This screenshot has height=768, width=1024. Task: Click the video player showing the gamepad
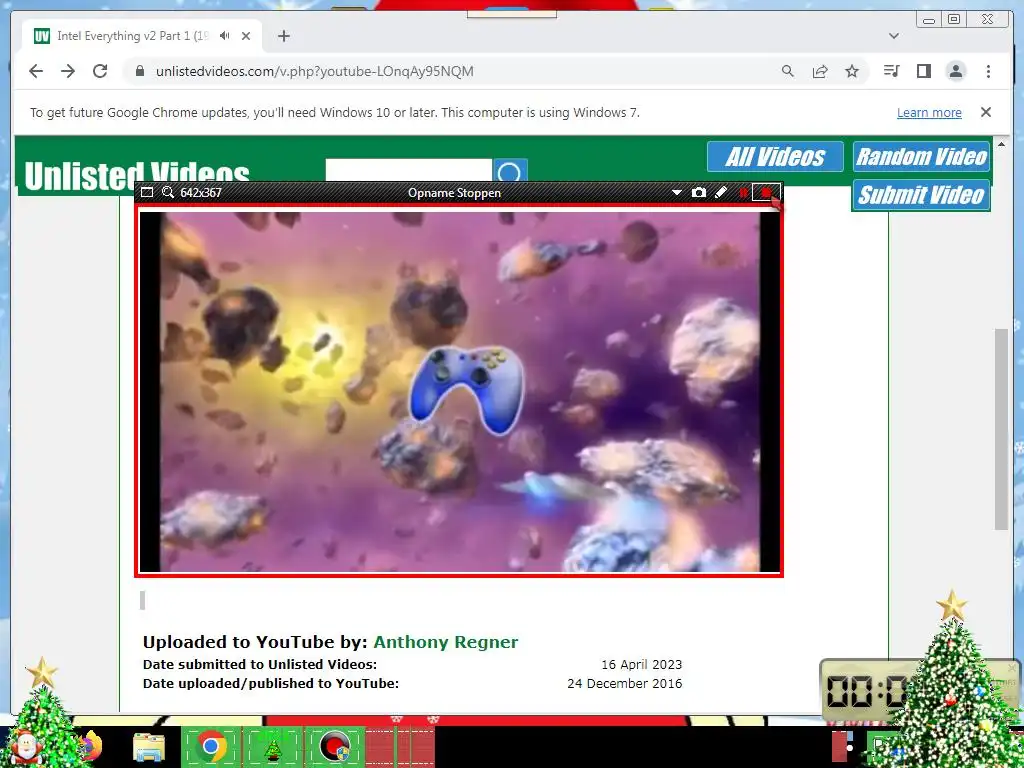[459, 392]
